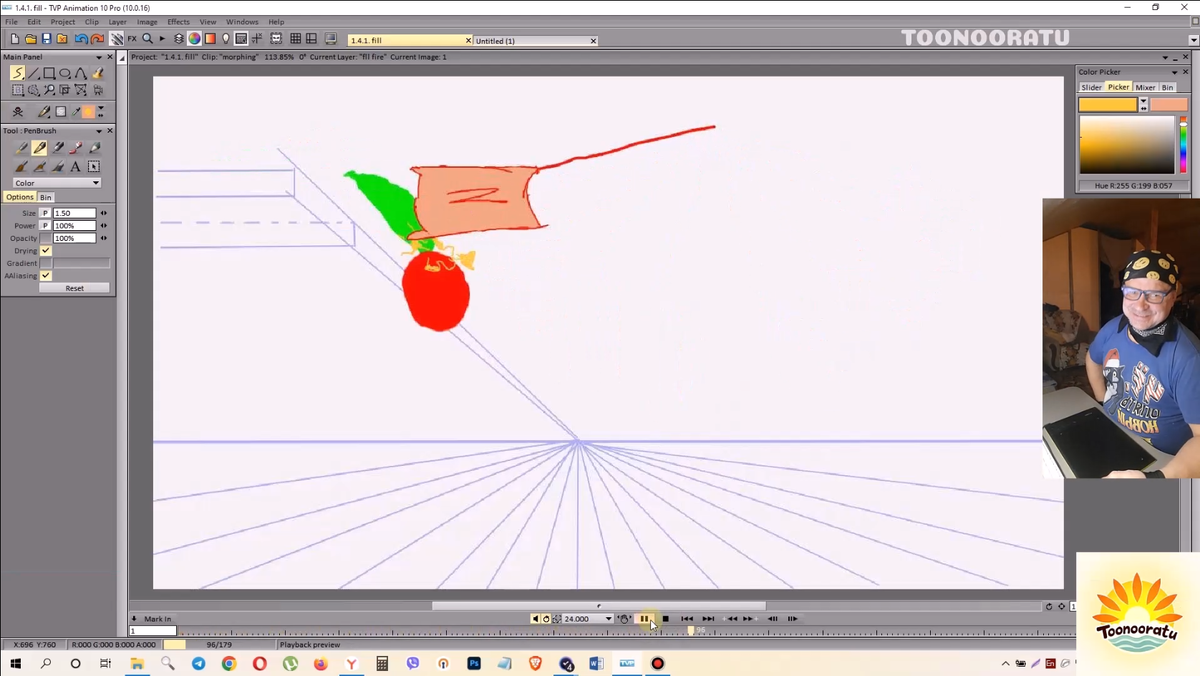Select the straight line tool

pyautogui.click(x=33, y=73)
